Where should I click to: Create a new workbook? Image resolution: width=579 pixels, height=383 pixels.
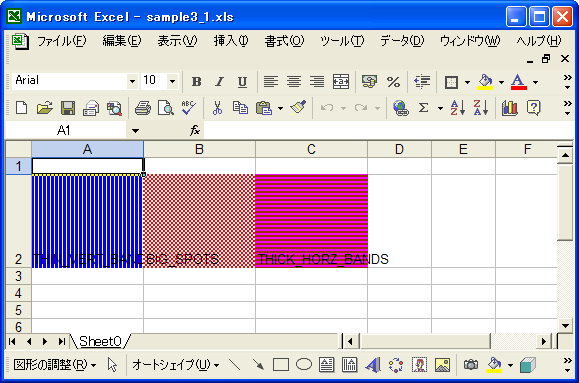(21, 108)
